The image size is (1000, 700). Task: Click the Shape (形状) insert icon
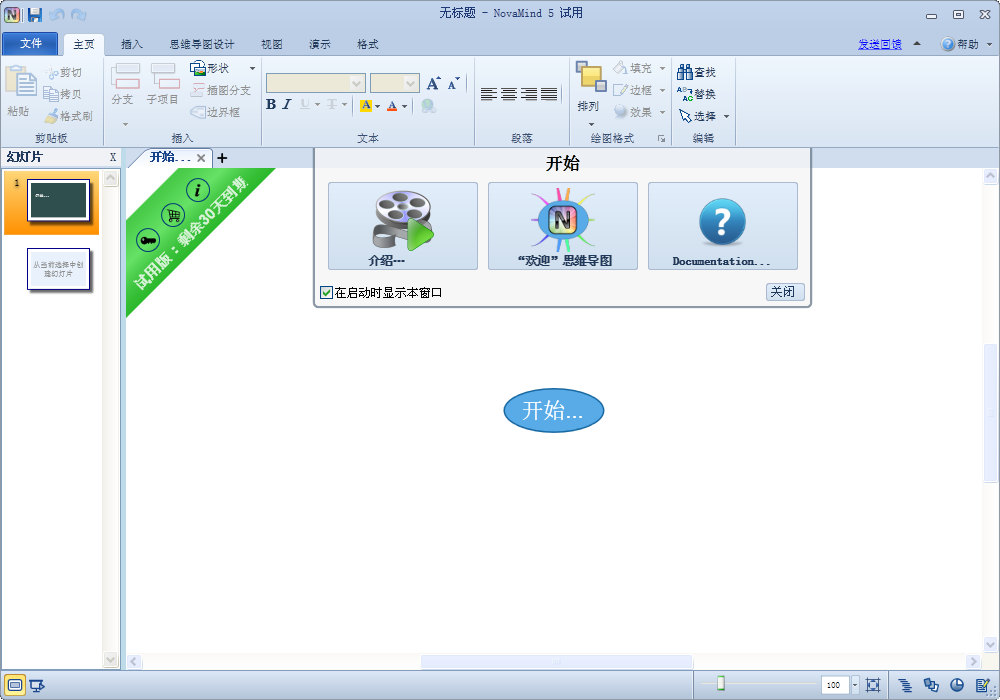click(x=198, y=68)
